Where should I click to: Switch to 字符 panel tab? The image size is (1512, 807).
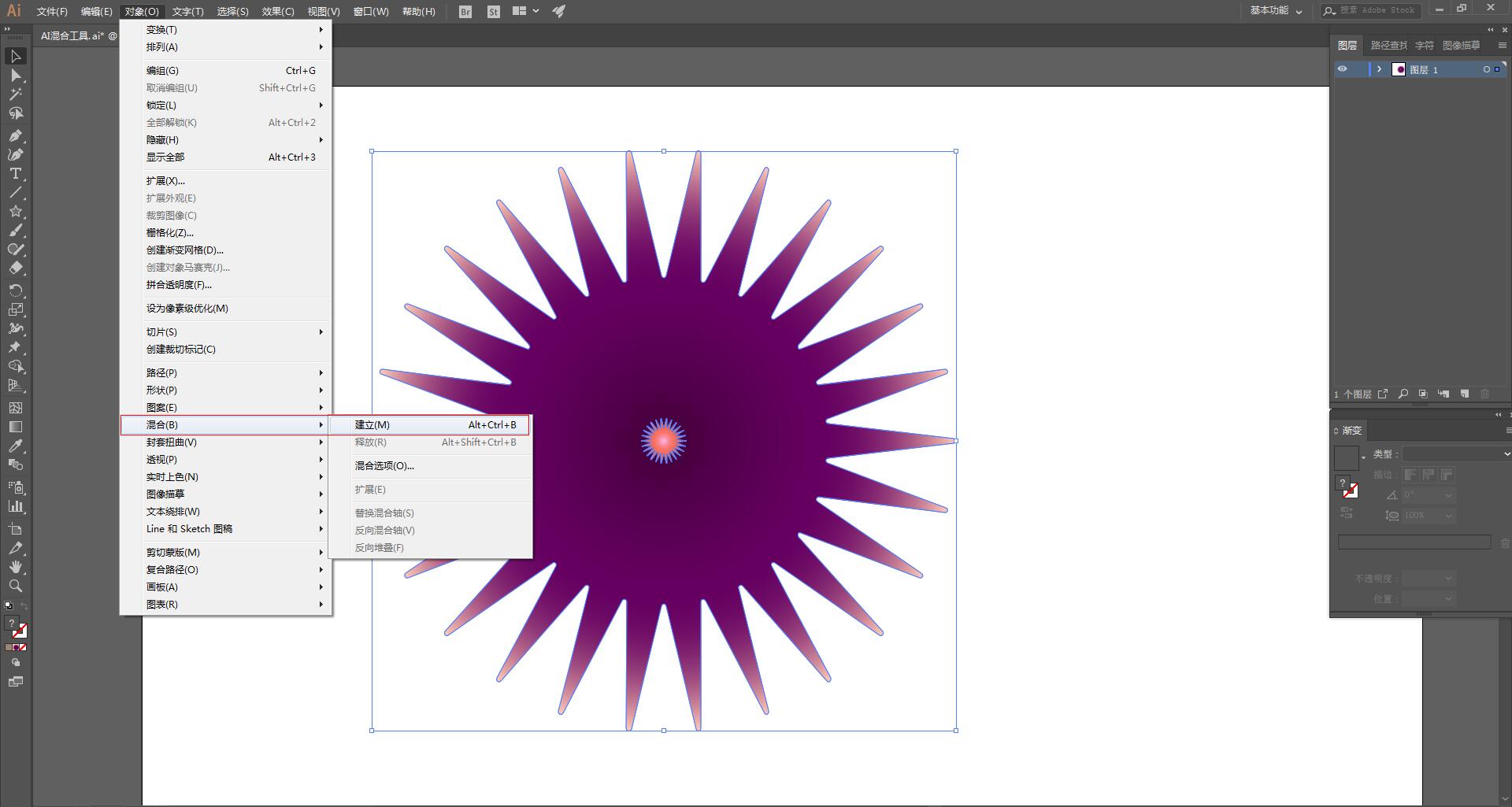(x=1424, y=46)
